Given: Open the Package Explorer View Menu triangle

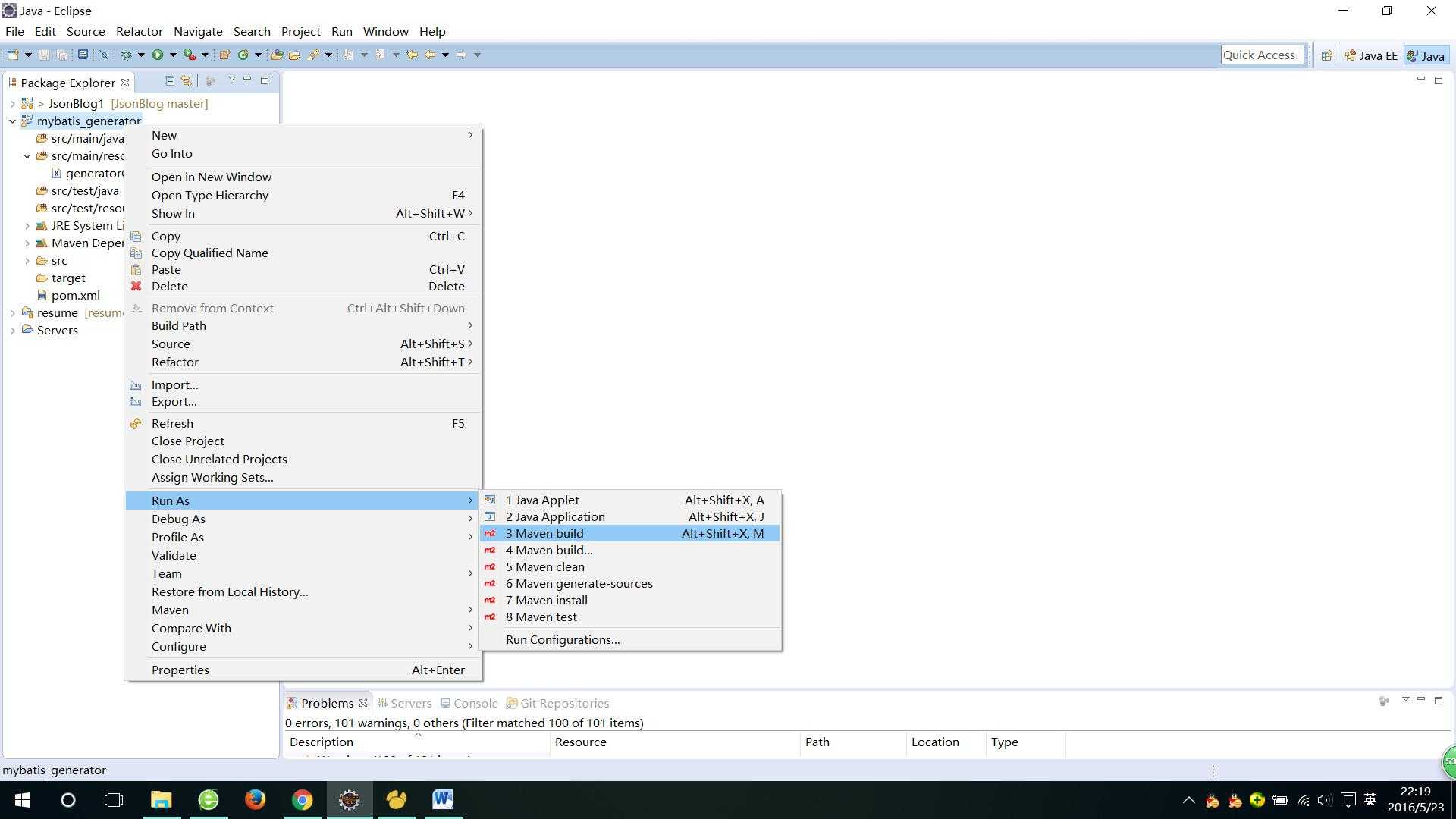Looking at the screenshot, I should 232,80.
